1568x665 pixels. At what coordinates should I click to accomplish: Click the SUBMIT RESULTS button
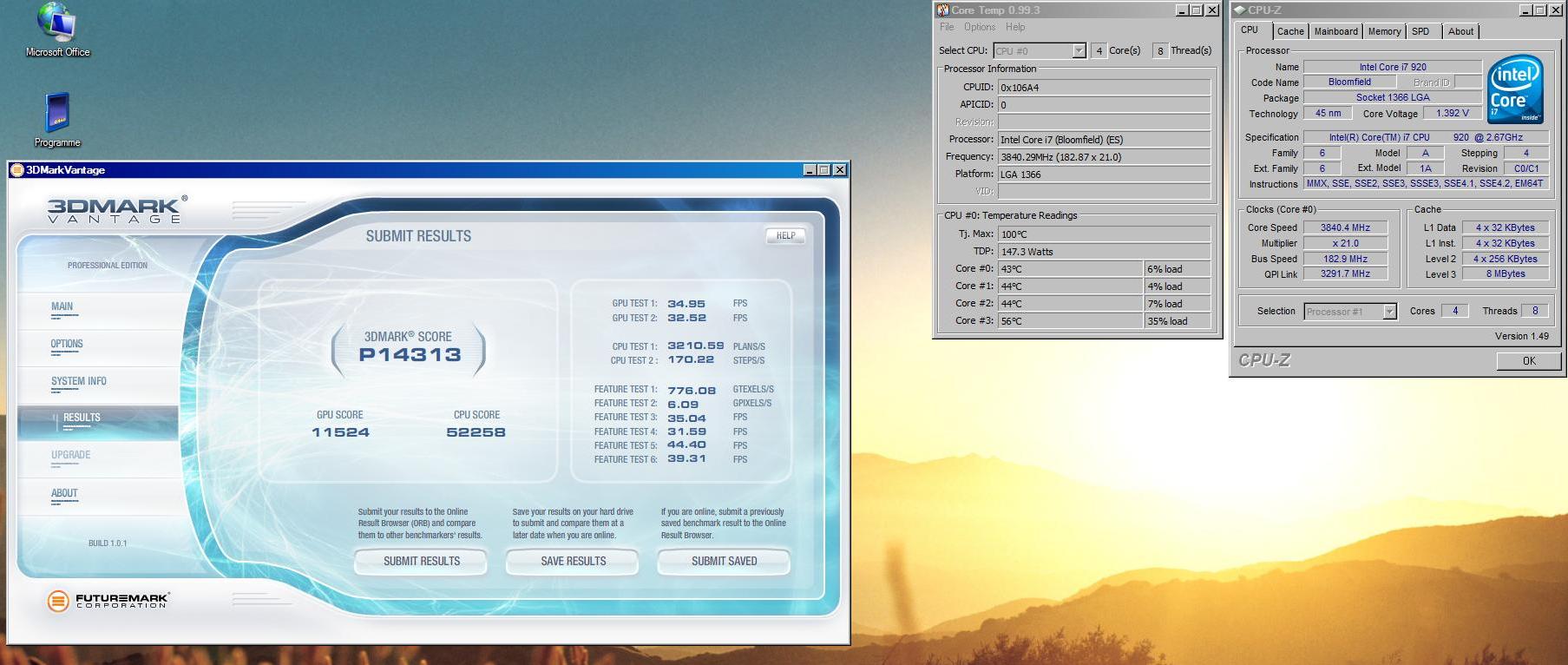pos(421,562)
